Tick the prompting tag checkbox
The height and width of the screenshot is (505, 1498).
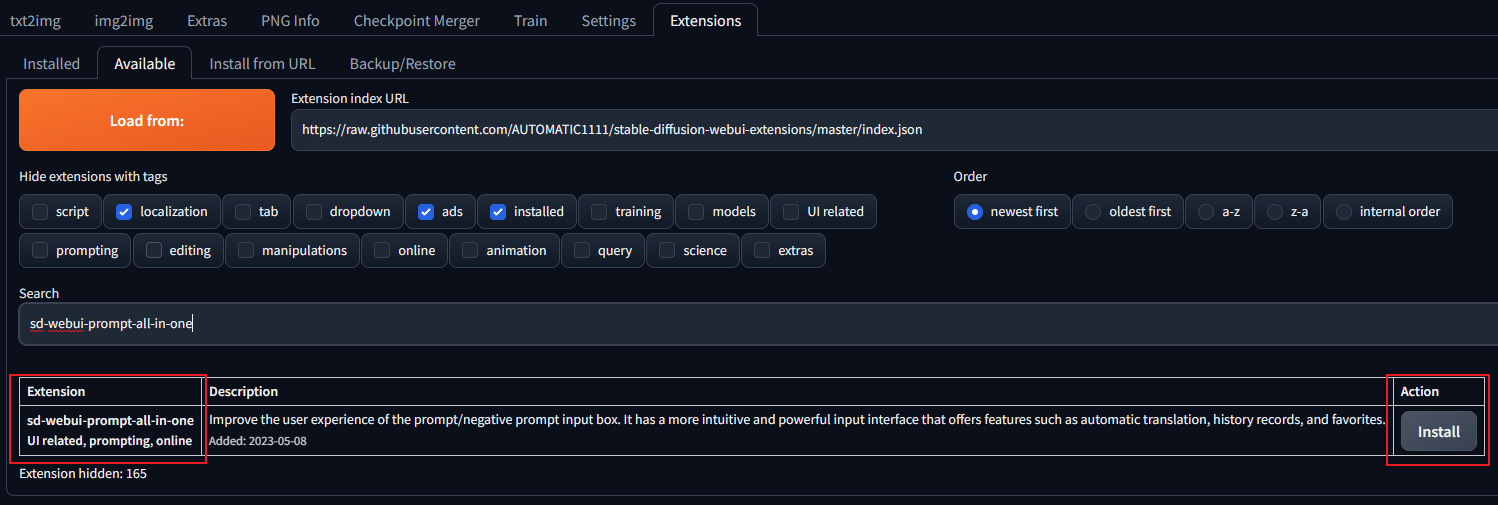[40, 251]
